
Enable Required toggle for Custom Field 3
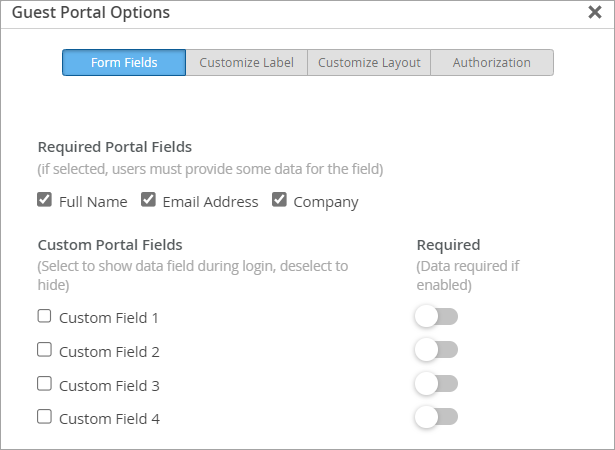pyautogui.click(x=436, y=384)
